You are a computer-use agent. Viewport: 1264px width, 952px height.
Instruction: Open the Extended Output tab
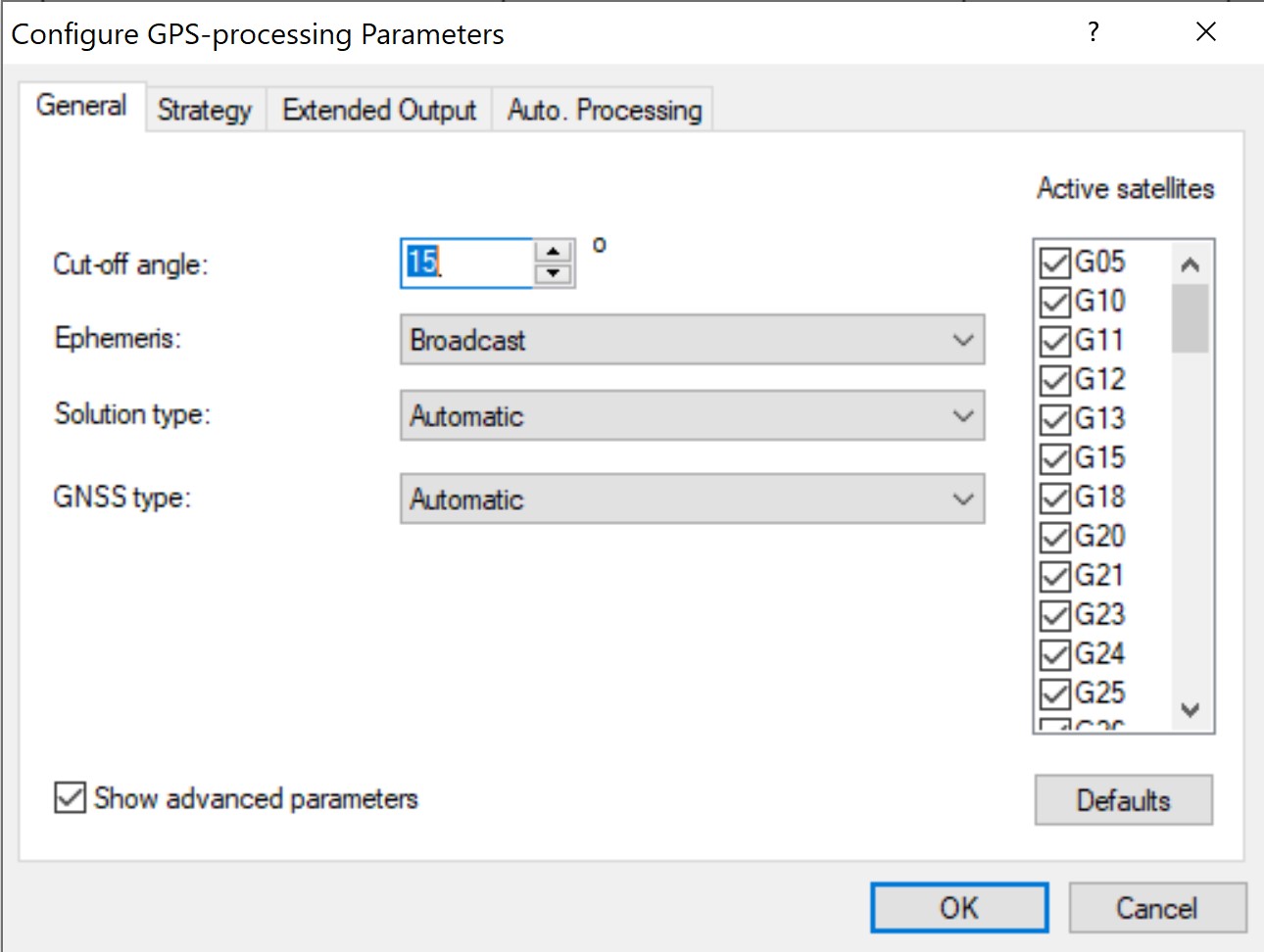click(379, 110)
